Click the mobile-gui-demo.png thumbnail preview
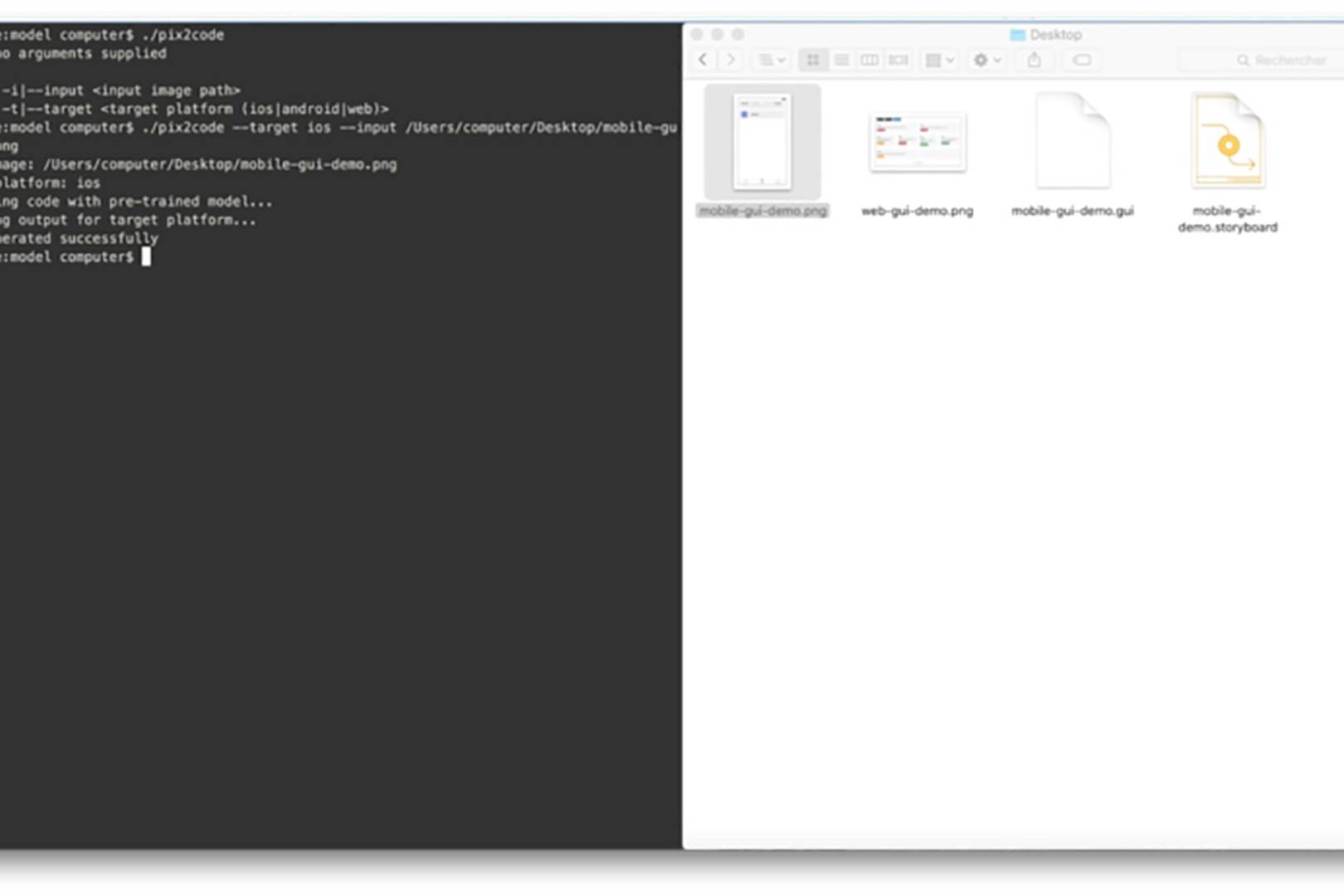Screen dimensions: 1344x896 click(762, 143)
